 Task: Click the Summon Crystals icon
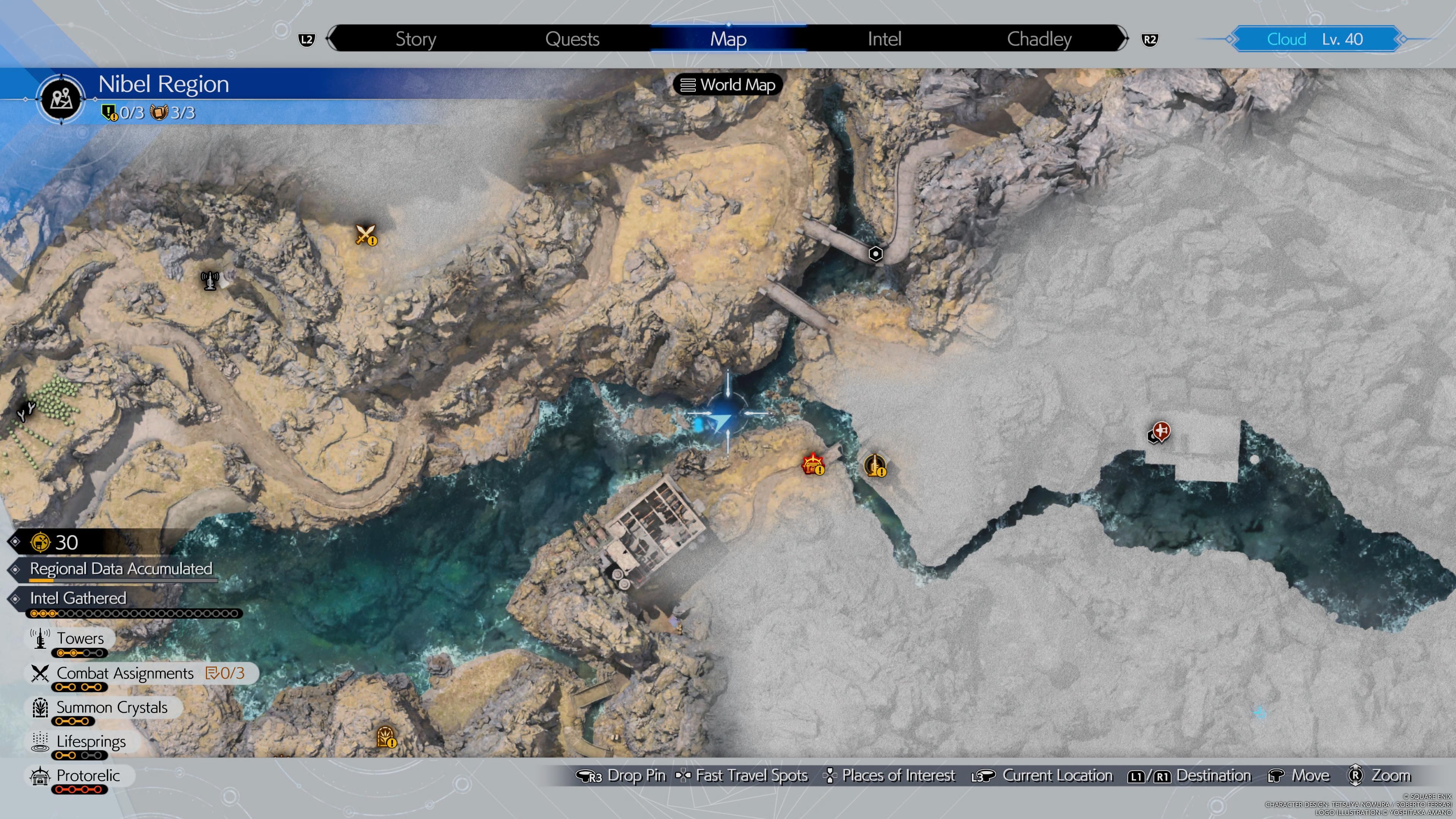(37, 707)
